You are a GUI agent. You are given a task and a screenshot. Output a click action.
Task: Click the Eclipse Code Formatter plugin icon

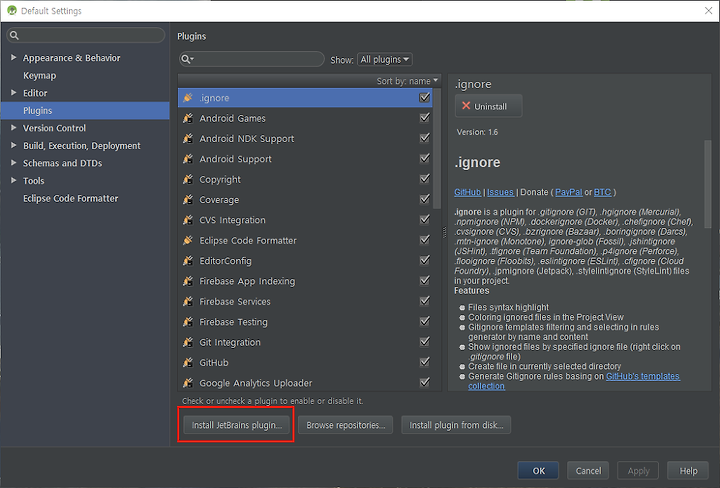click(188, 240)
